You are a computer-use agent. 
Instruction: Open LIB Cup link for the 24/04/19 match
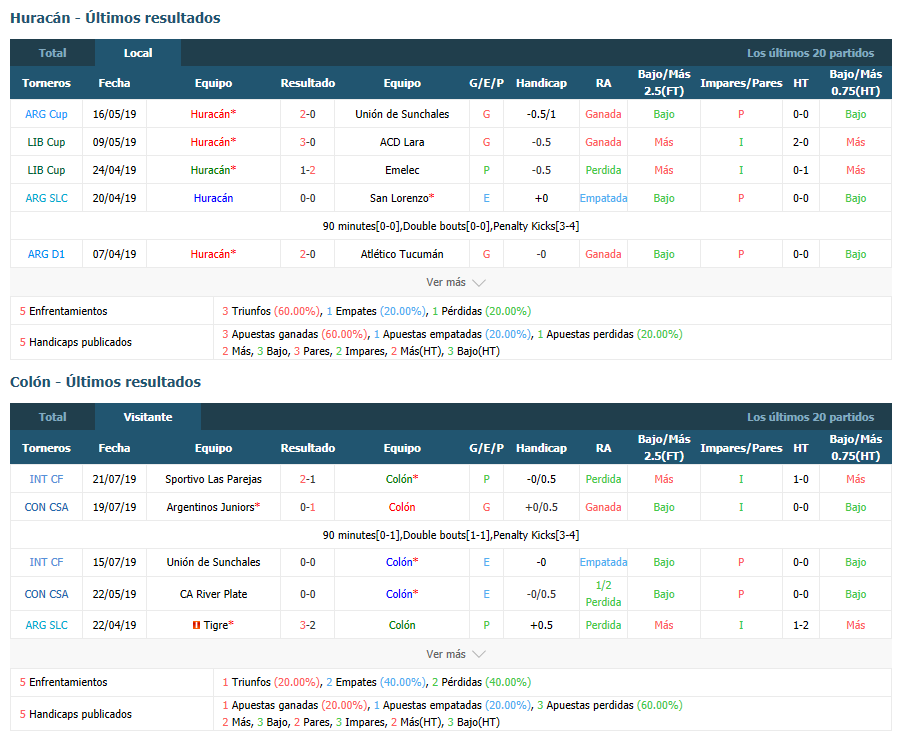point(46,170)
